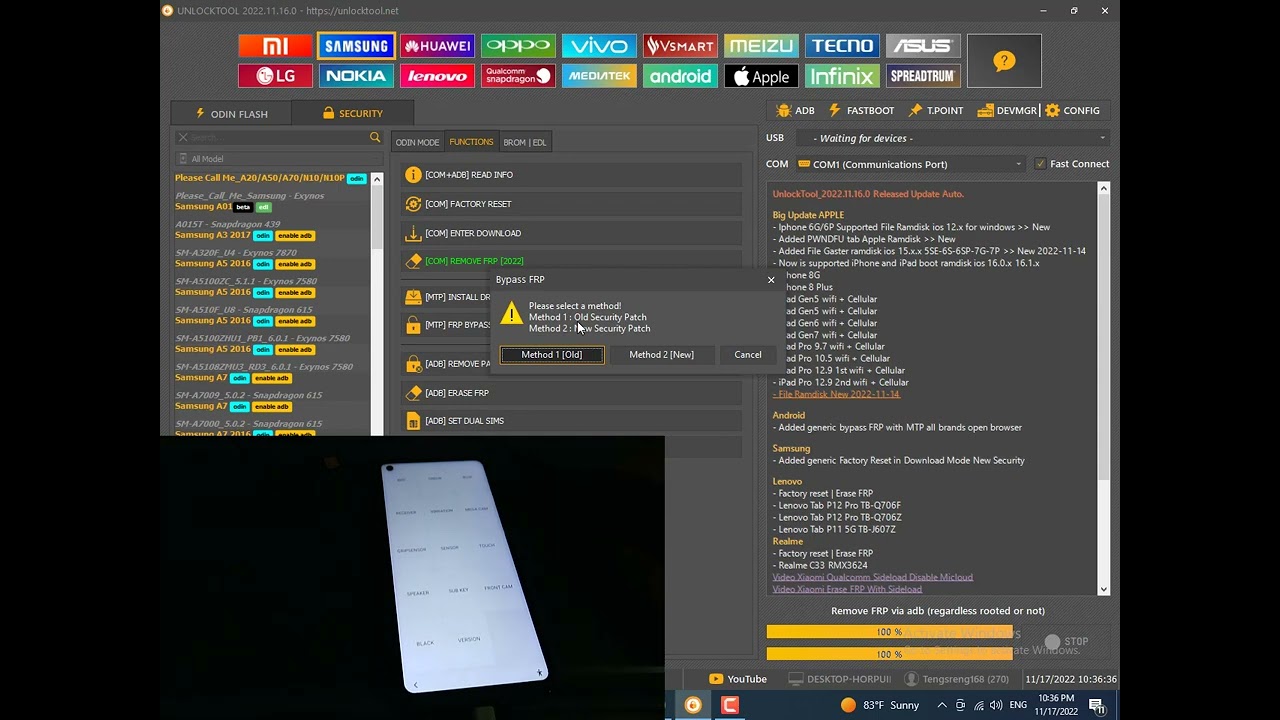Switch to the BROM | EDL tab

[x=524, y=142]
